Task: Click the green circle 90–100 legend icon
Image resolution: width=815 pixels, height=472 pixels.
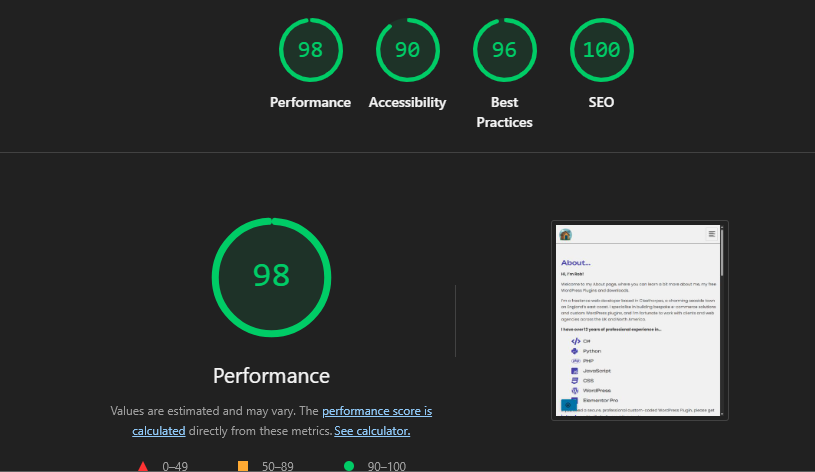Action: [x=349, y=466]
